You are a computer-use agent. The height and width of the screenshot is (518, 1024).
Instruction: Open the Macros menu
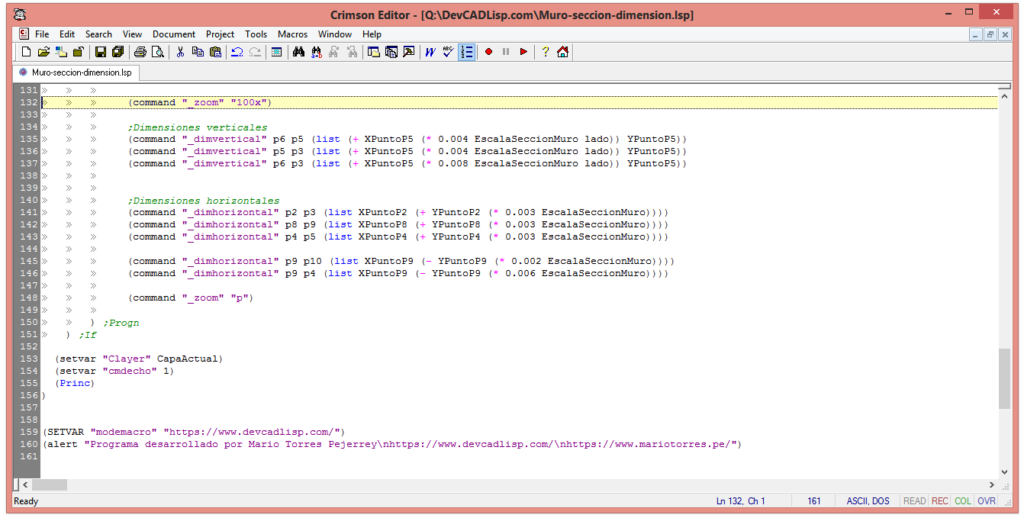click(x=292, y=34)
